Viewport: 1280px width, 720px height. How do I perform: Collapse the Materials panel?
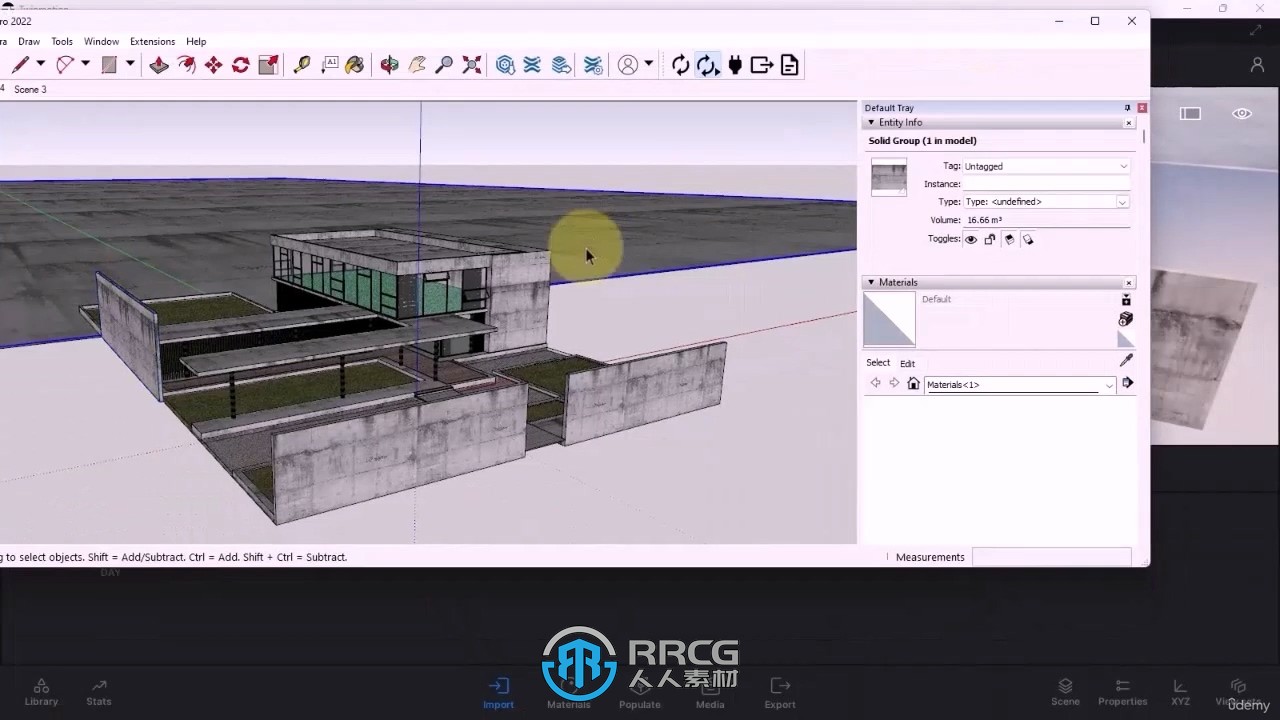tap(871, 282)
